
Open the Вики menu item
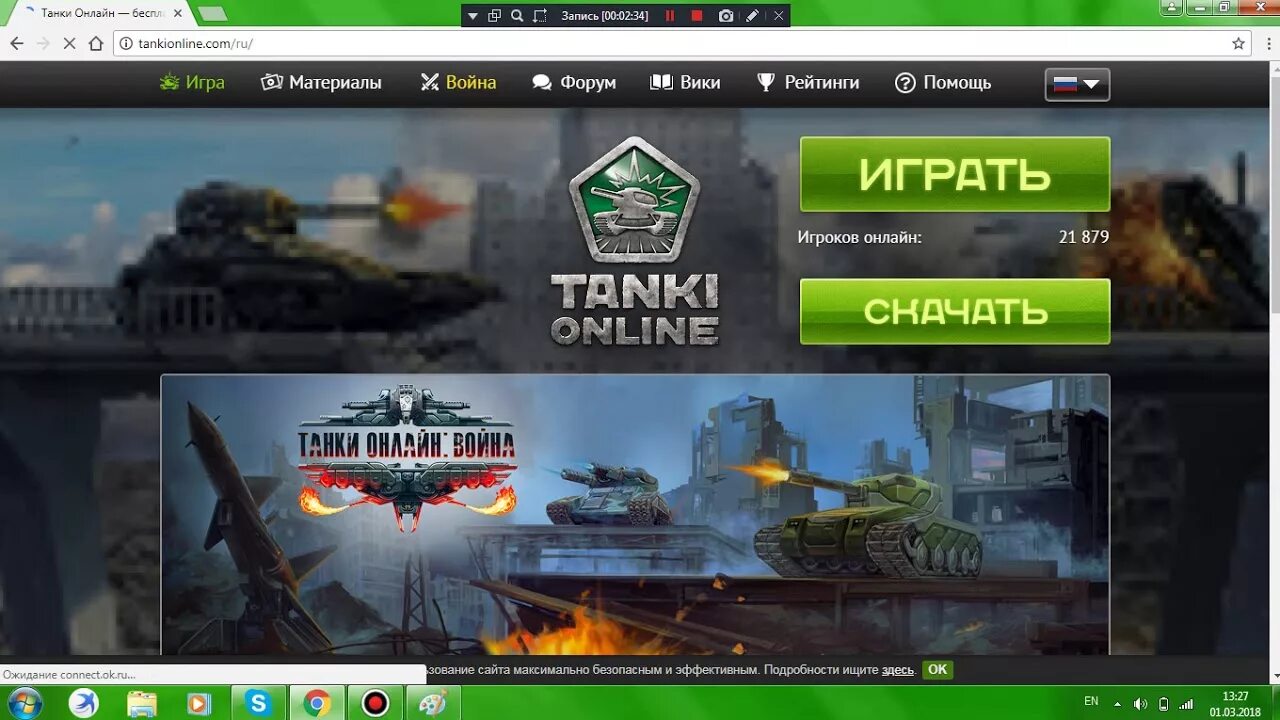coord(685,83)
